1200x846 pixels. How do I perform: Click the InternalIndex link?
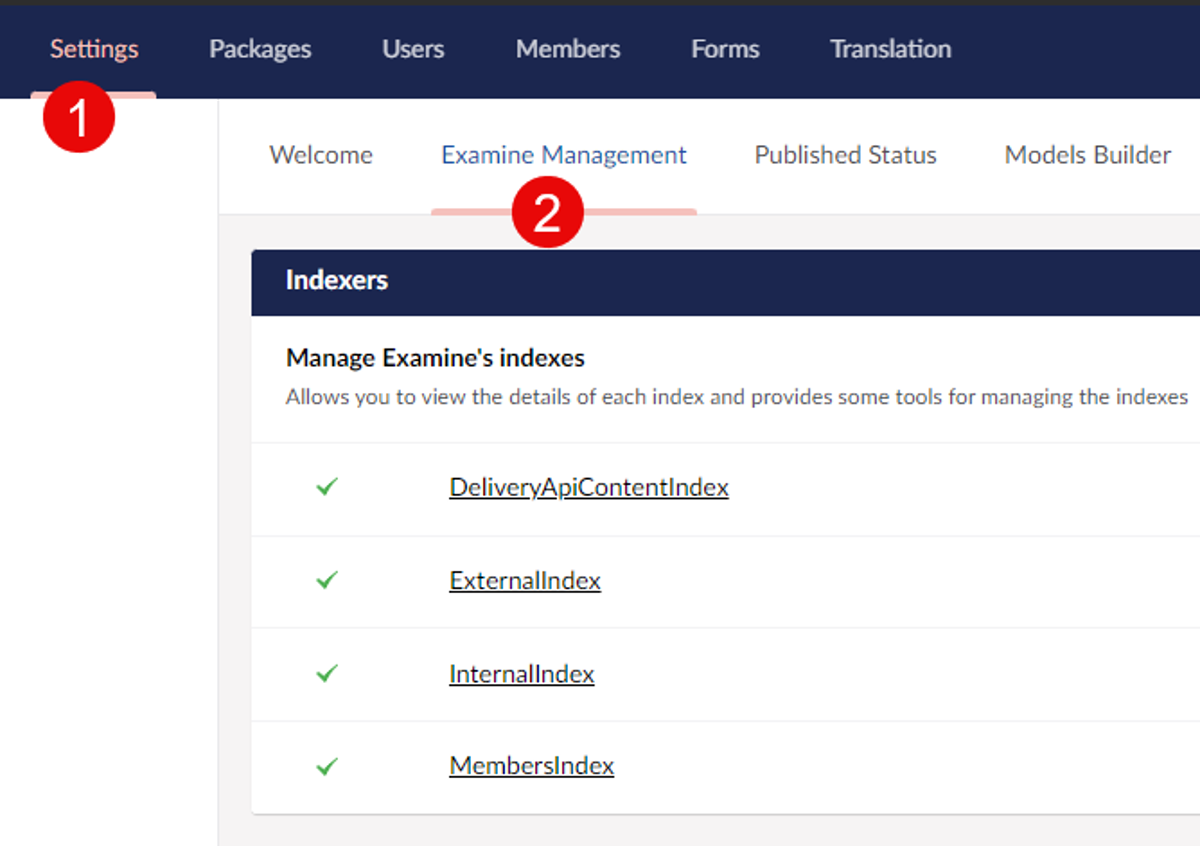521,674
